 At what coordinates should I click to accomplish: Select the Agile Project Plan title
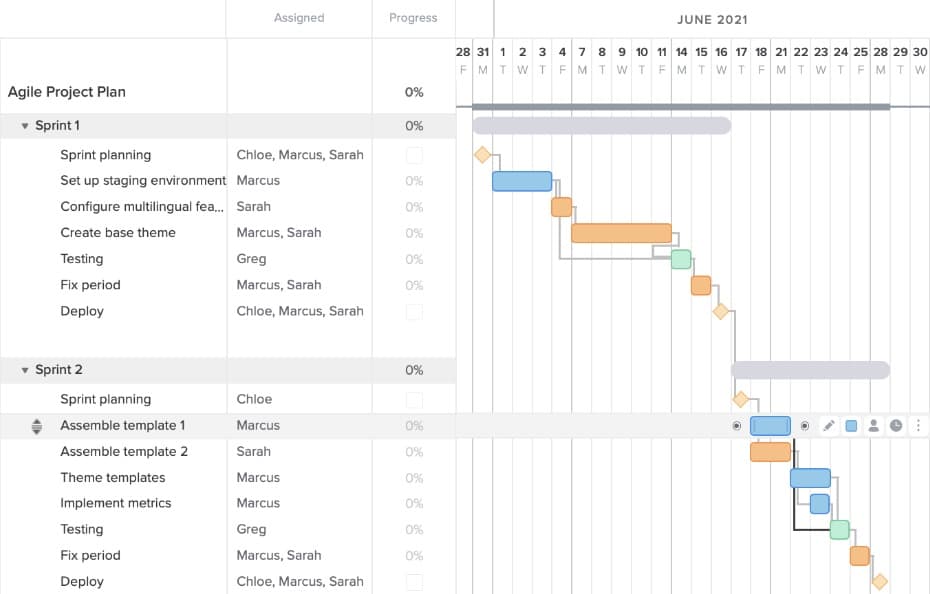(x=64, y=91)
